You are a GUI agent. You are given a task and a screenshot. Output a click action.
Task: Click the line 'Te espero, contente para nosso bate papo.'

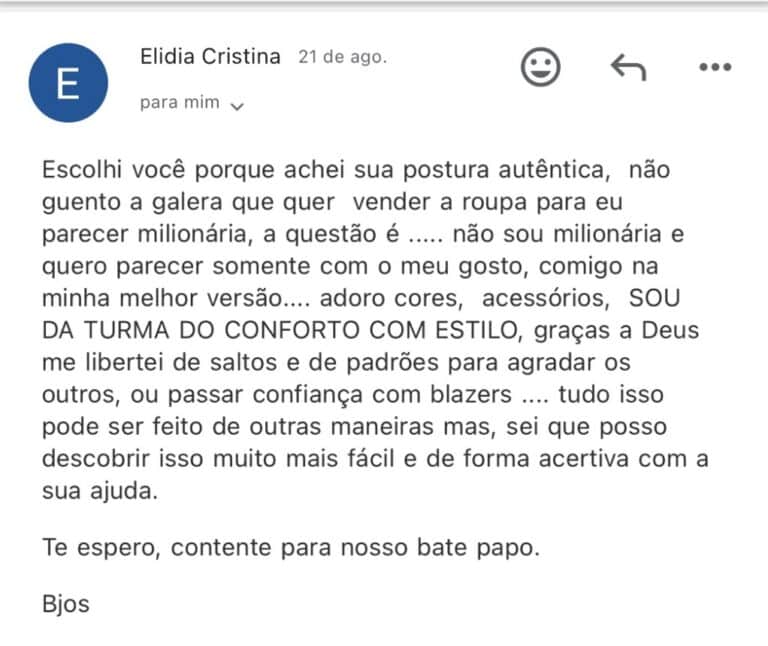coord(291,548)
